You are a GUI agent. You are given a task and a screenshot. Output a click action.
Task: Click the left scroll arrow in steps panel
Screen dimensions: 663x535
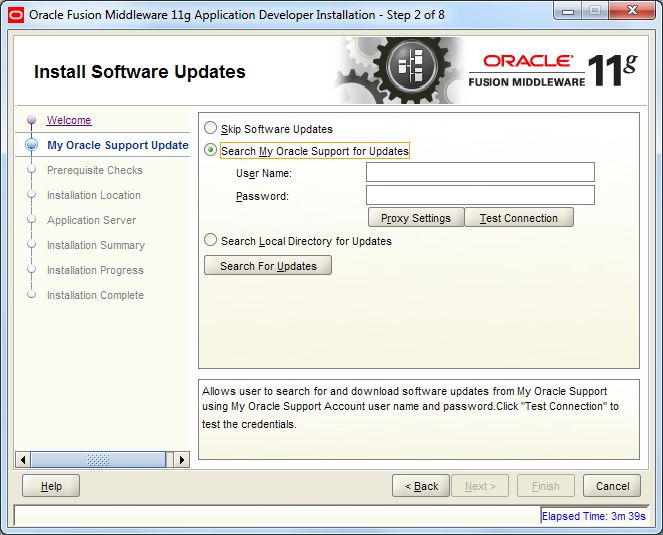(x=23, y=460)
